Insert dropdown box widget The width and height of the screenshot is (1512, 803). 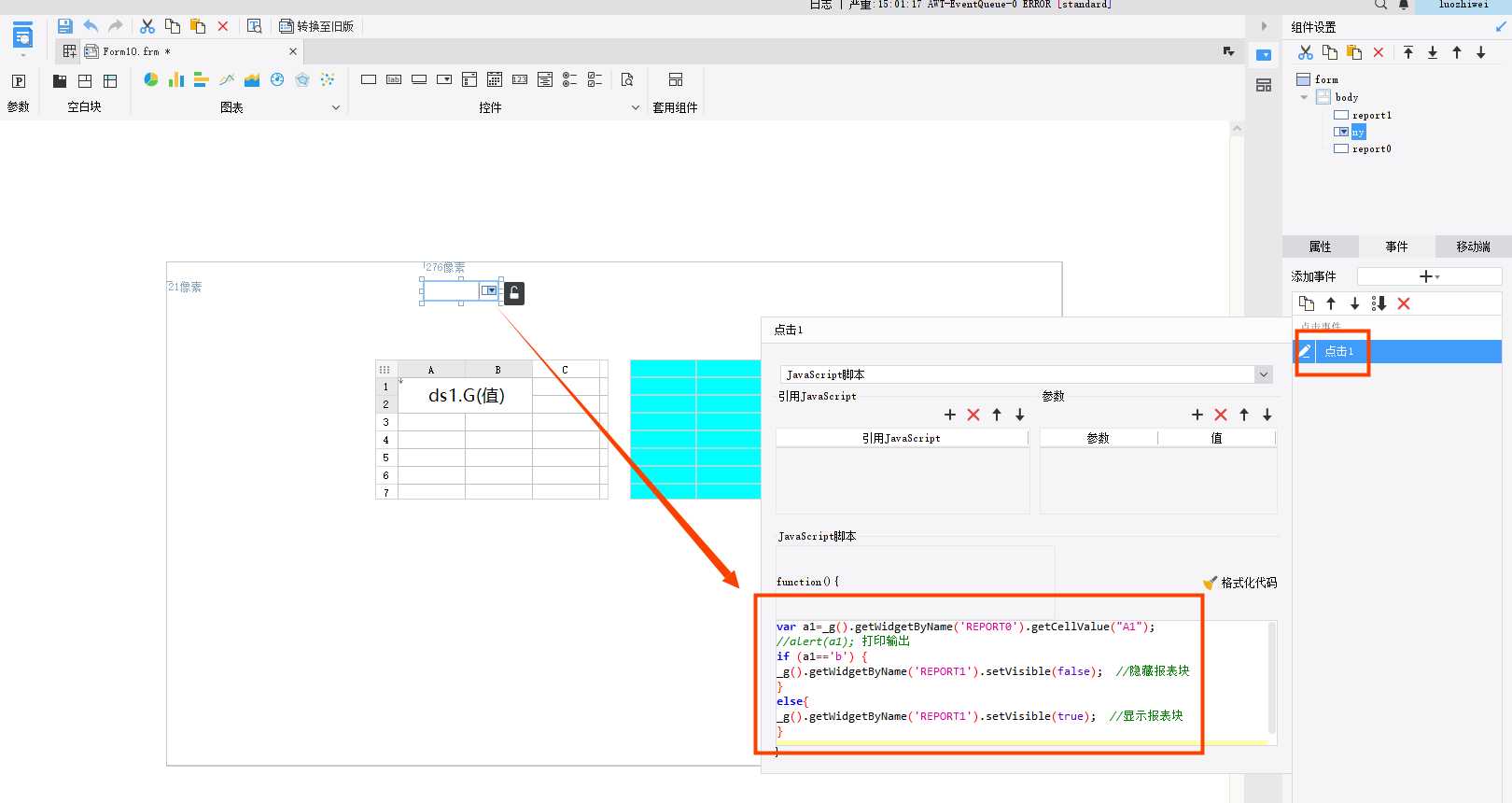[444, 79]
